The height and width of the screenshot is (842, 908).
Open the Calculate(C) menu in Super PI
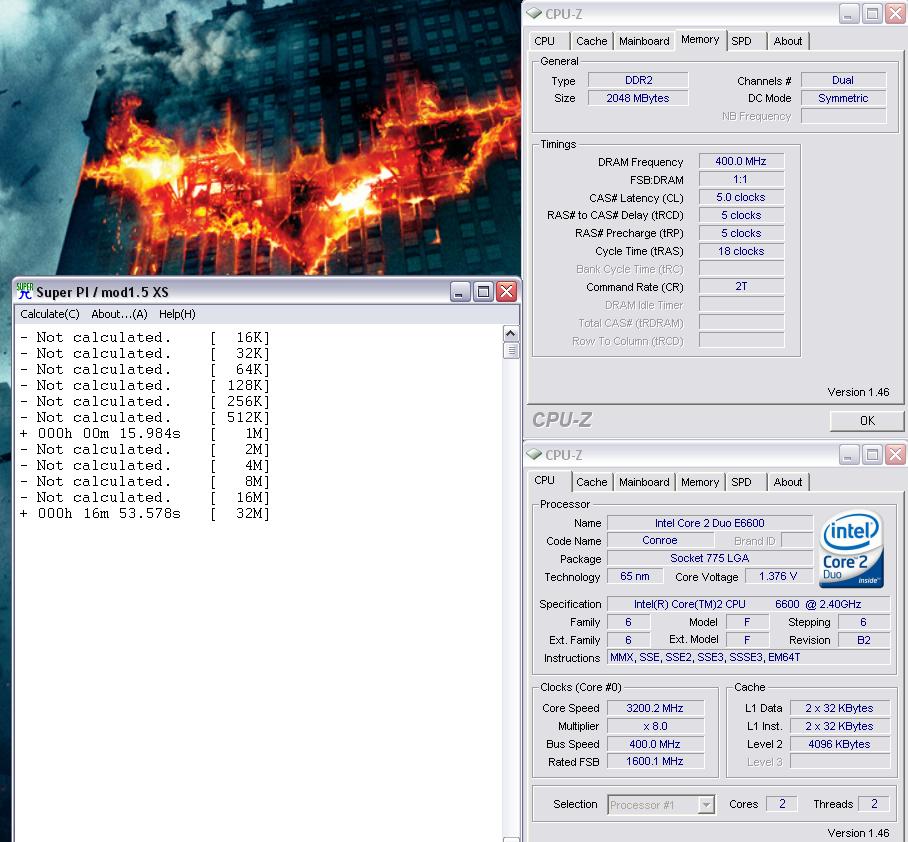pyautogui.click(x=50, y=314)
